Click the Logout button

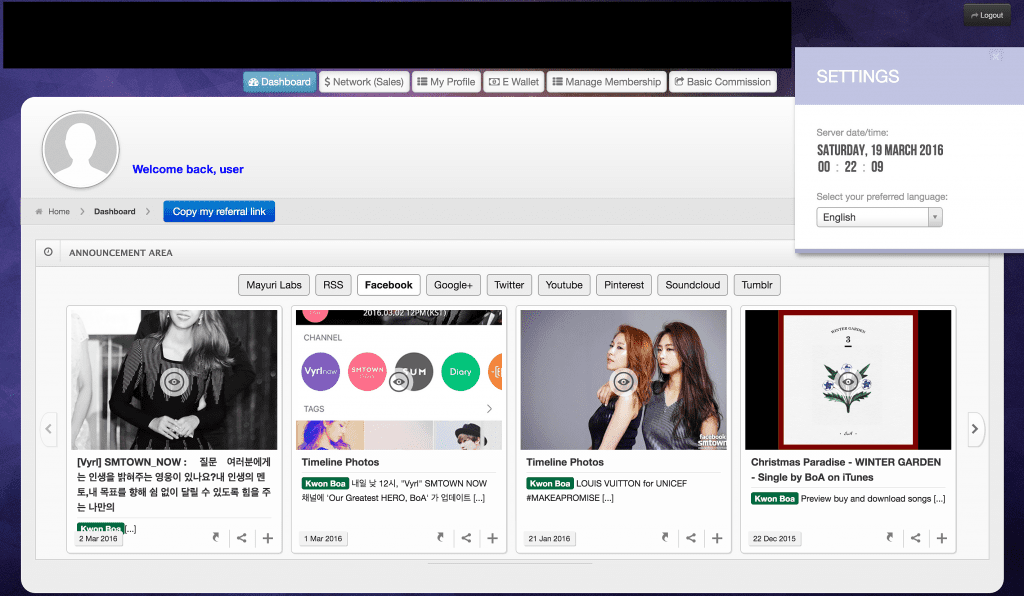pyautogui.click(x=987, y=15)
